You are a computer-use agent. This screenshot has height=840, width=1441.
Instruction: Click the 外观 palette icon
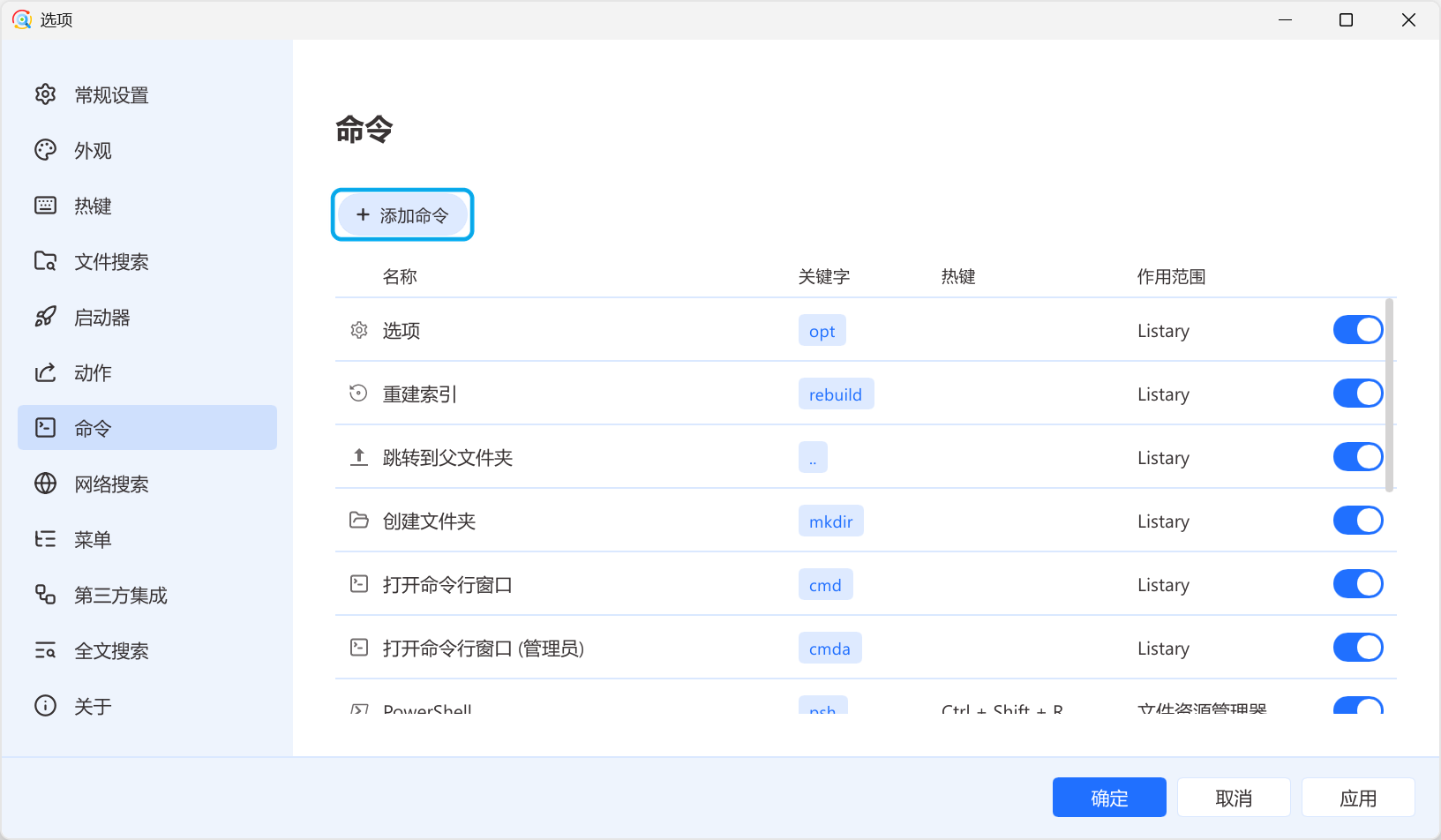(45, 150)
